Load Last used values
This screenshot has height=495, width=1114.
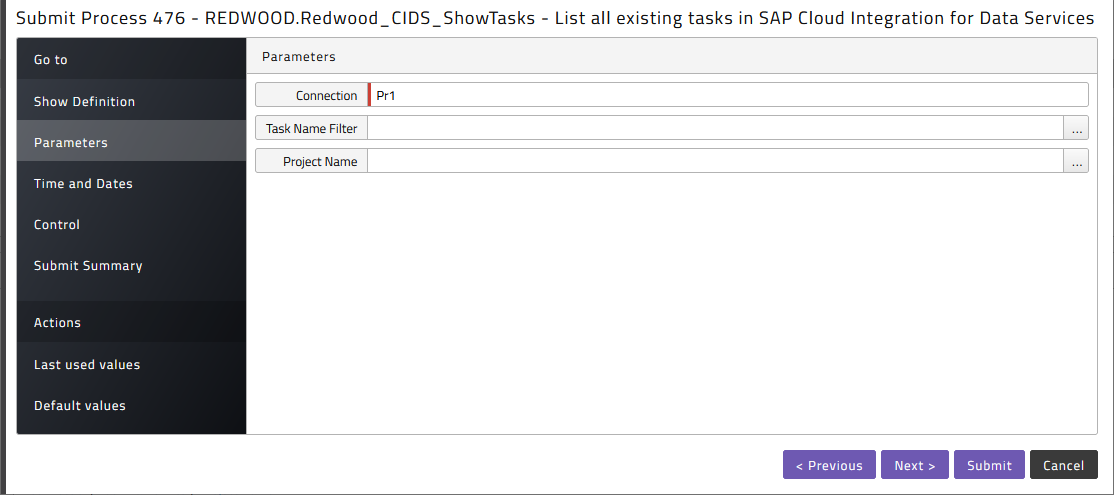tap(131, 364)
